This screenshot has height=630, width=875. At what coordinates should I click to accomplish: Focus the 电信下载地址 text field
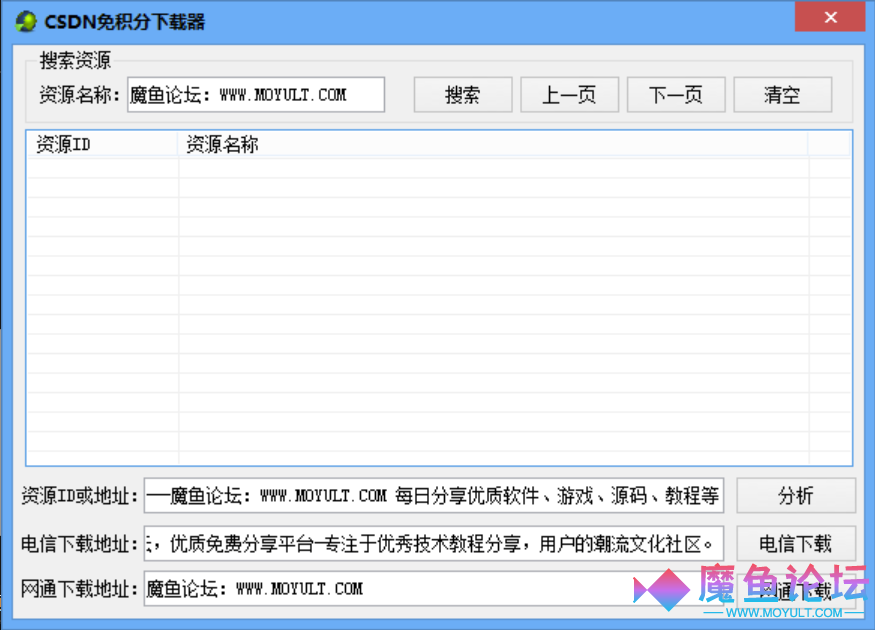pyautogui.click(x=434, y=544)
